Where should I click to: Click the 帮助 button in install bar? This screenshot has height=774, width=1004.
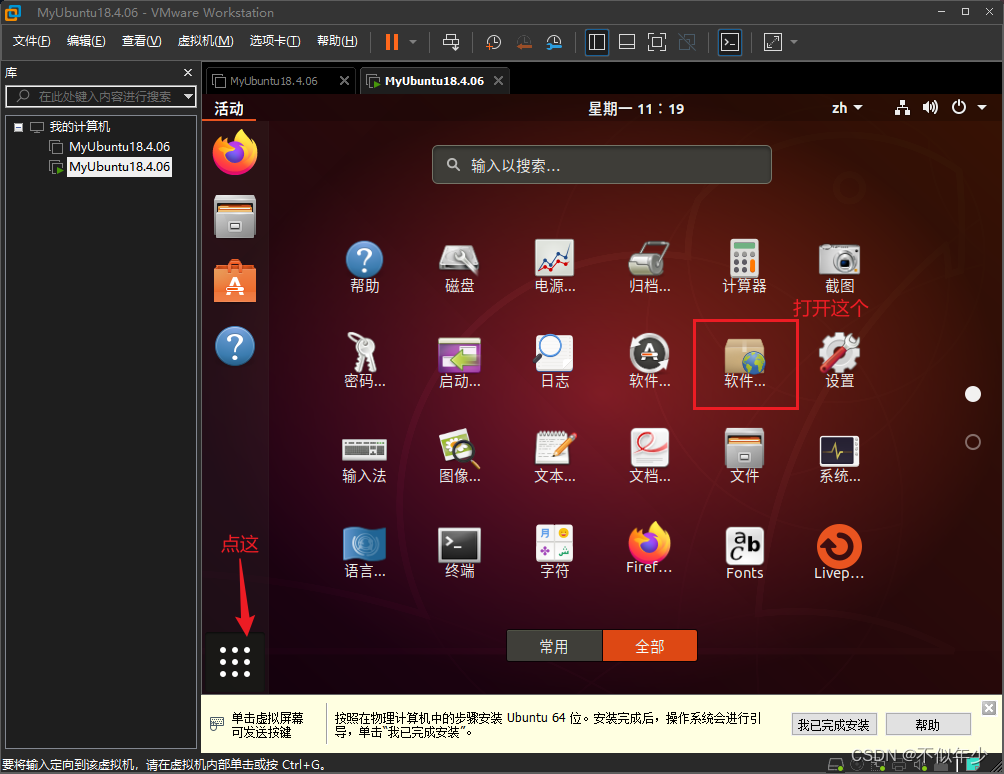point(928,725)
